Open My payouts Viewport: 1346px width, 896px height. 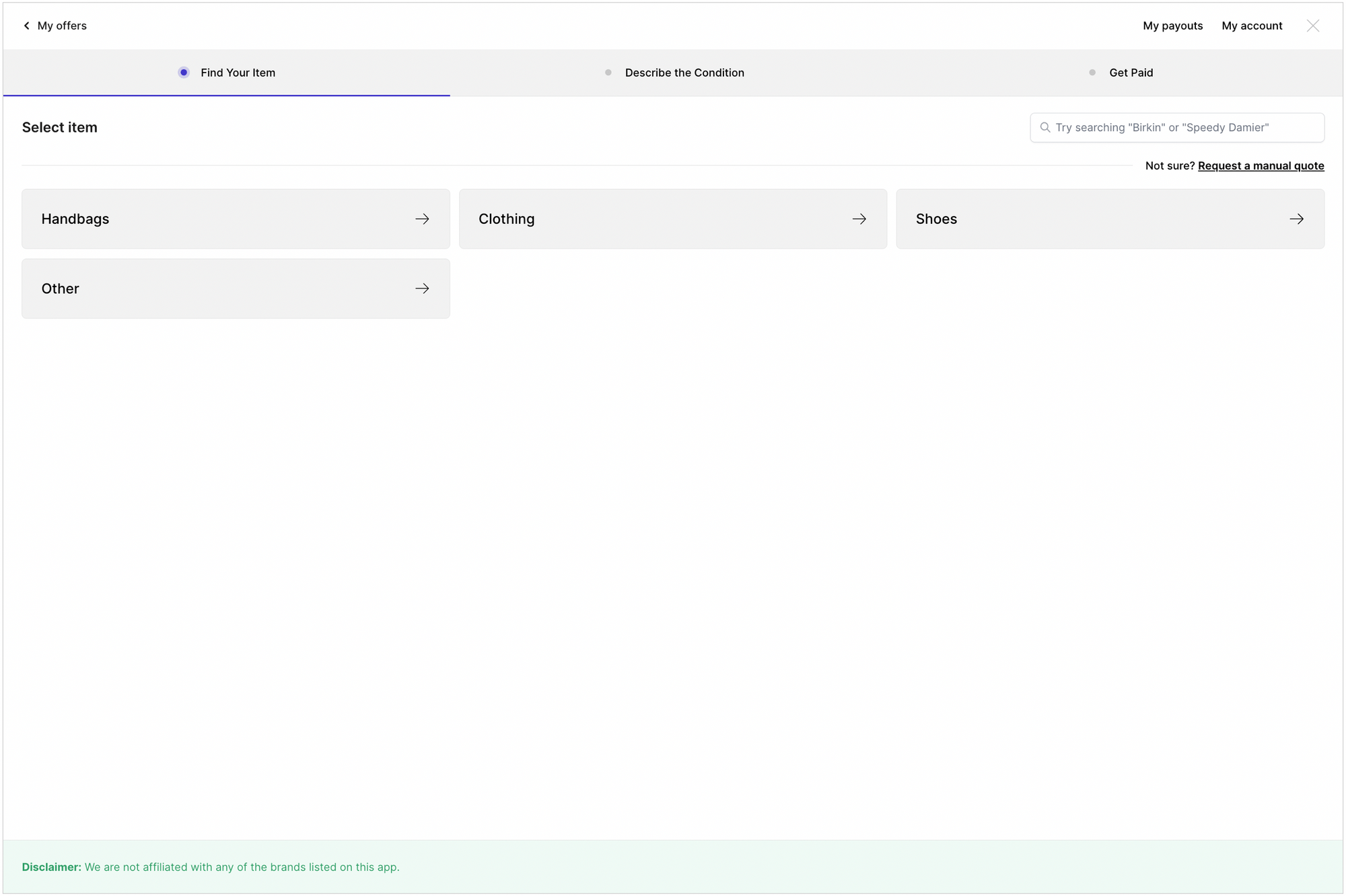click(1172, 26)
